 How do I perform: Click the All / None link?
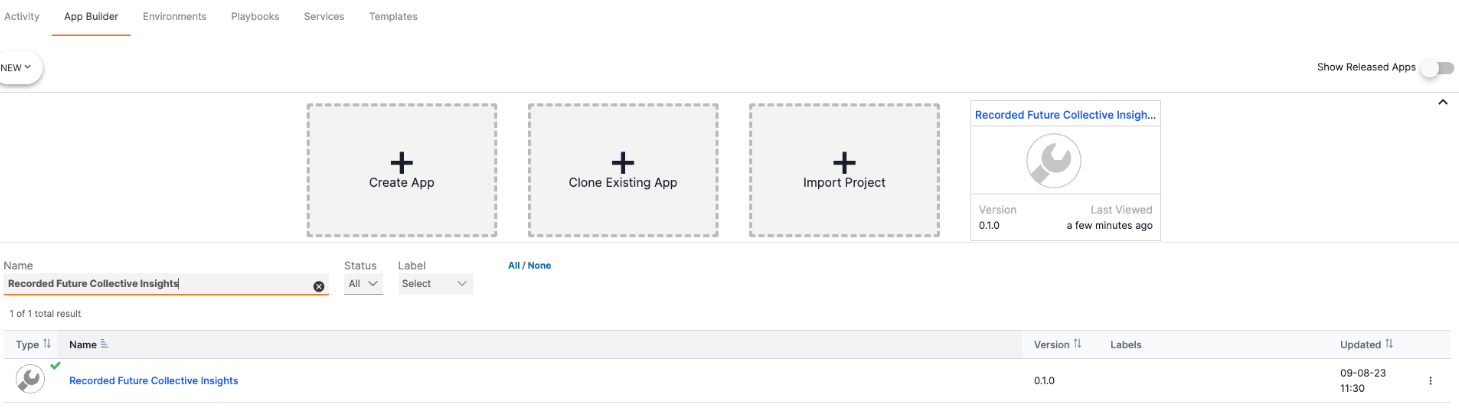529,266
